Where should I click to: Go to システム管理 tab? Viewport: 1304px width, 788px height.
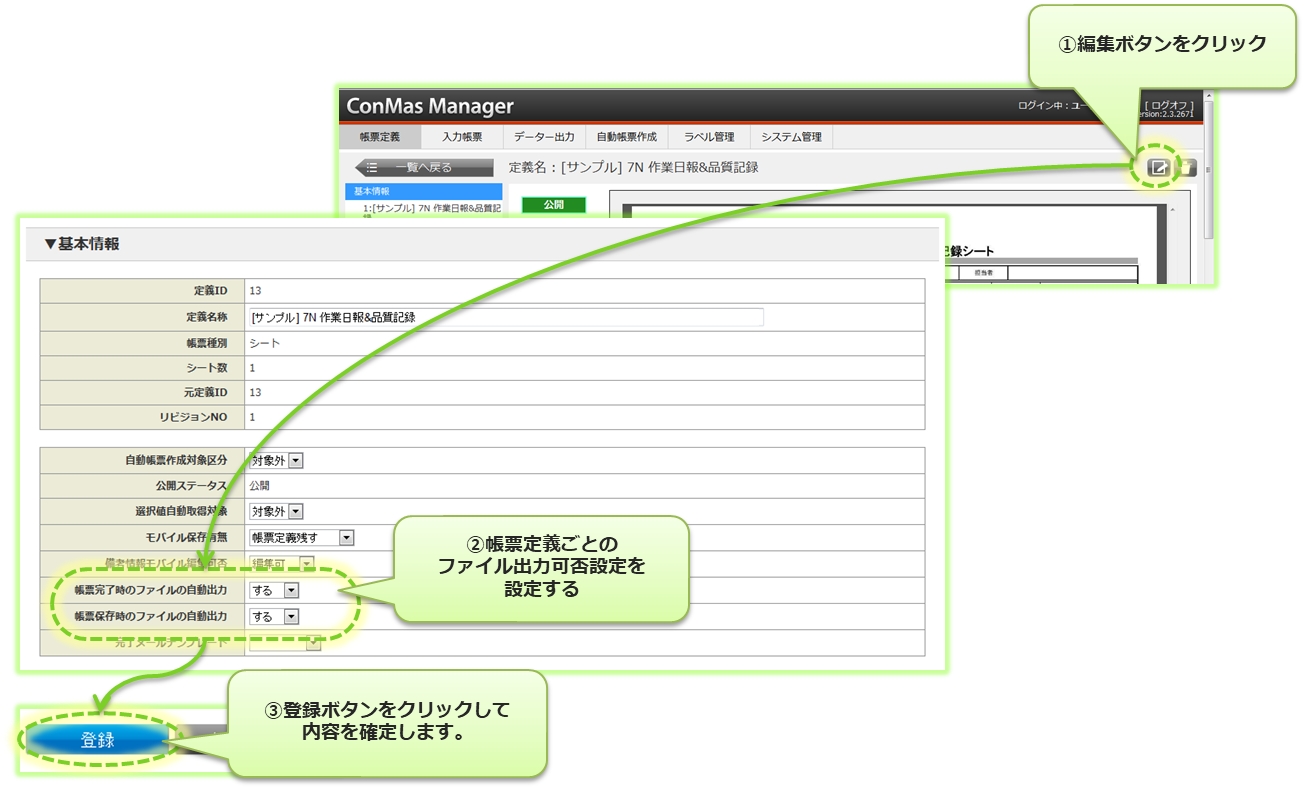pyautogui.click(x=791, y=137)
